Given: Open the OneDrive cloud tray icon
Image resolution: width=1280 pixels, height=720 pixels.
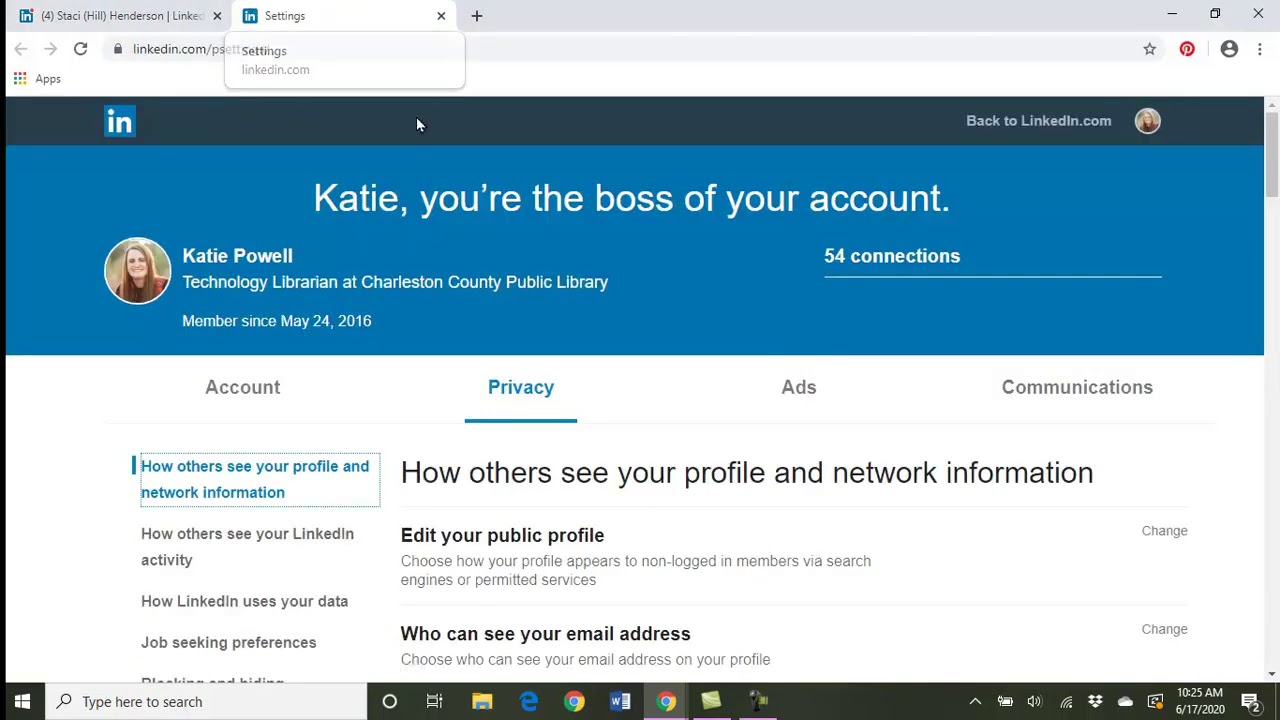Looking at the screenshot, I should click(x=1125, y=702).
